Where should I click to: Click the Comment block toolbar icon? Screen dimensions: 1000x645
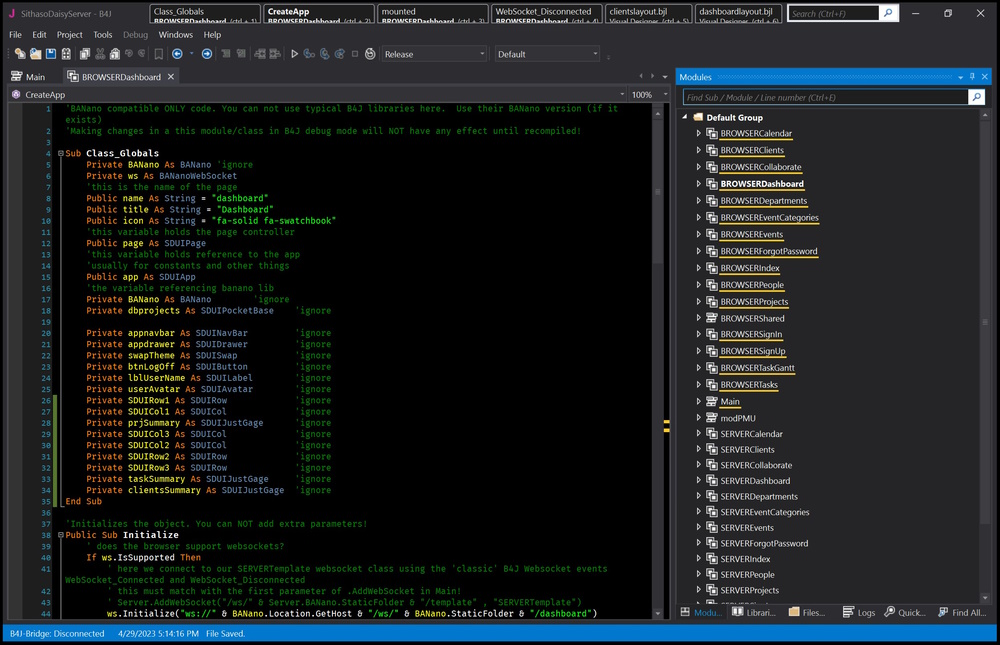click(226, 54)
